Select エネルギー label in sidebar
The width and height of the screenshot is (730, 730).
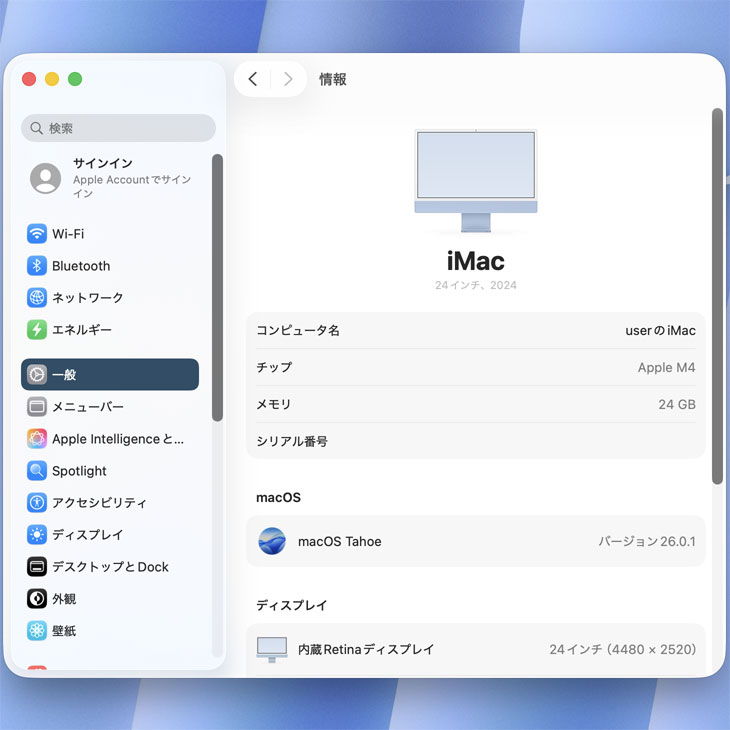click(x=82, y=330)
